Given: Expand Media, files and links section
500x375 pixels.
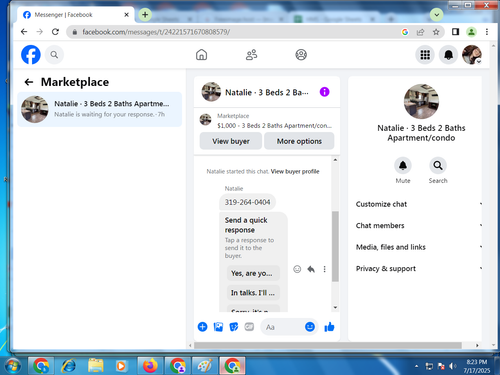Looking at the screenshot, I should click(x=419, y=247).
